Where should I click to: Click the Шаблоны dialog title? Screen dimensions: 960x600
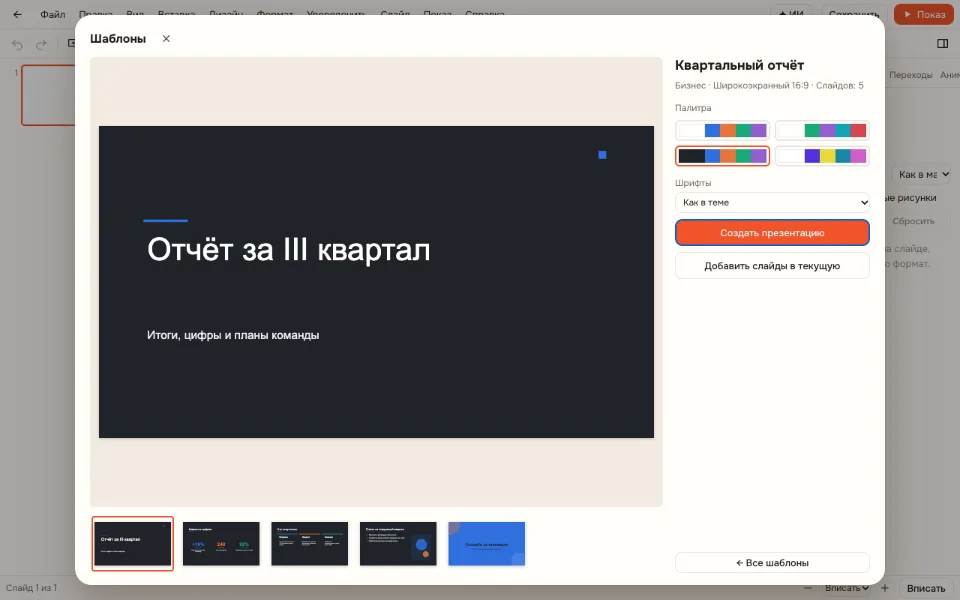118,39
